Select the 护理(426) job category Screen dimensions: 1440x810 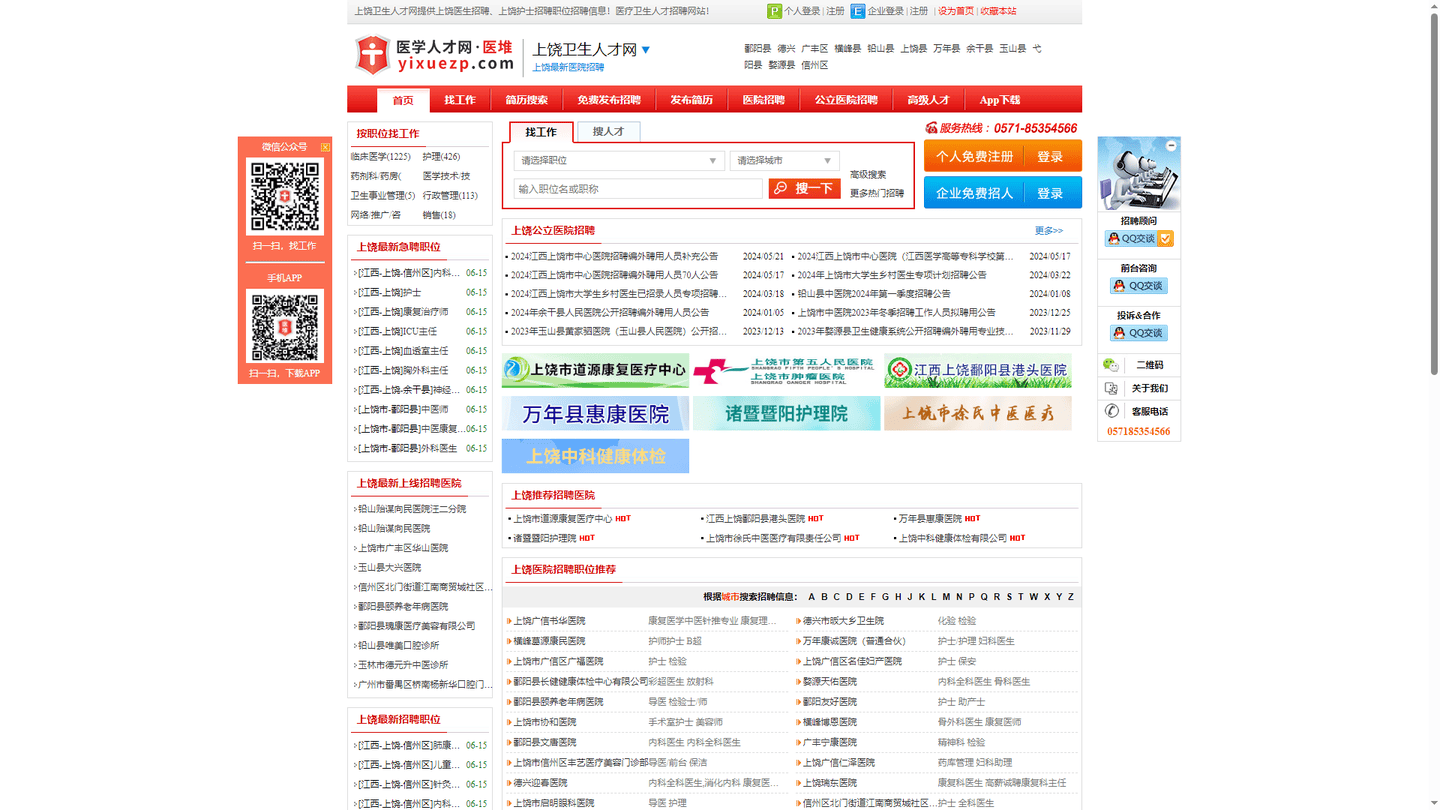[441, 157]
